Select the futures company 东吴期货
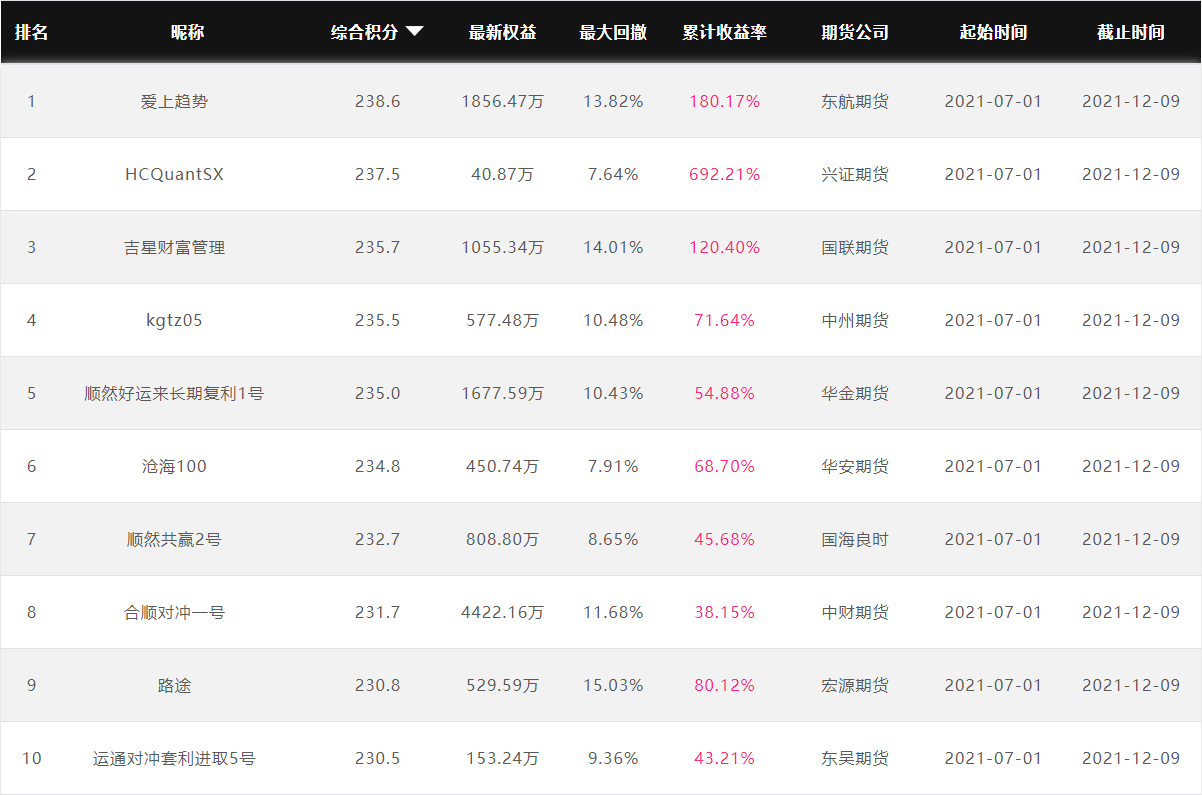This screenshot has width=1202, height=795. [x=855, y=758]
